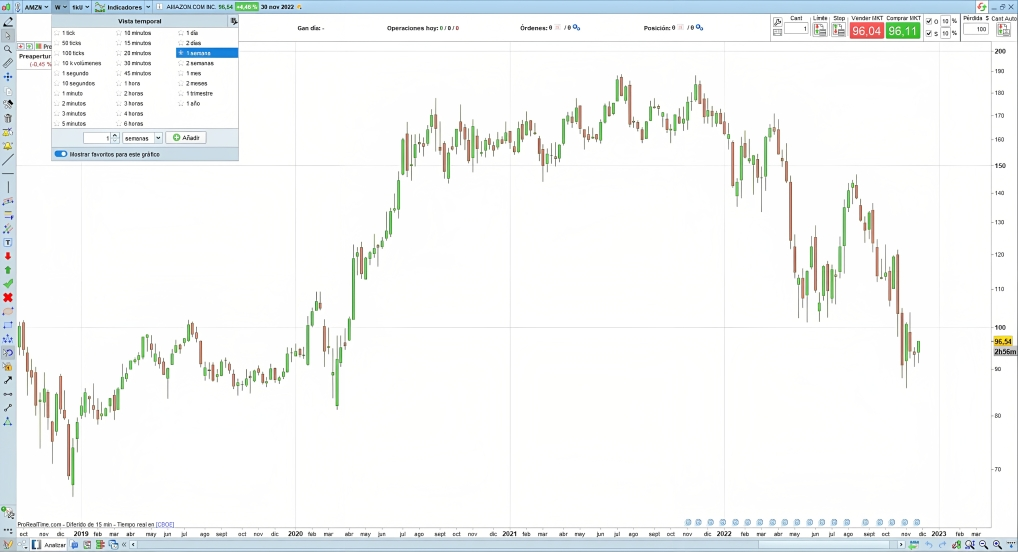Viewport: 1018px width, 552px height.
Task: Click the green Comprar MKT 96,11 button
Action: tap(902, 31)
